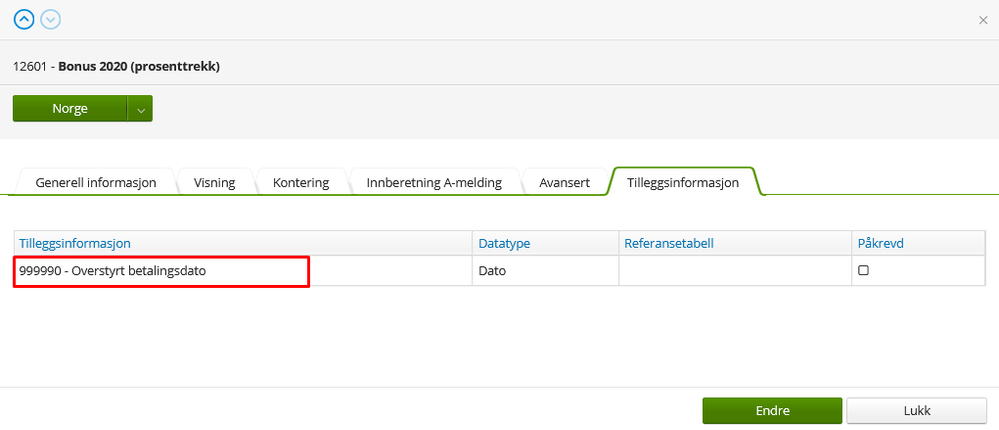The height and width of the screenshot is (430, 999).
Task: Click the Referansetabell column header
Action: [668, 243]
